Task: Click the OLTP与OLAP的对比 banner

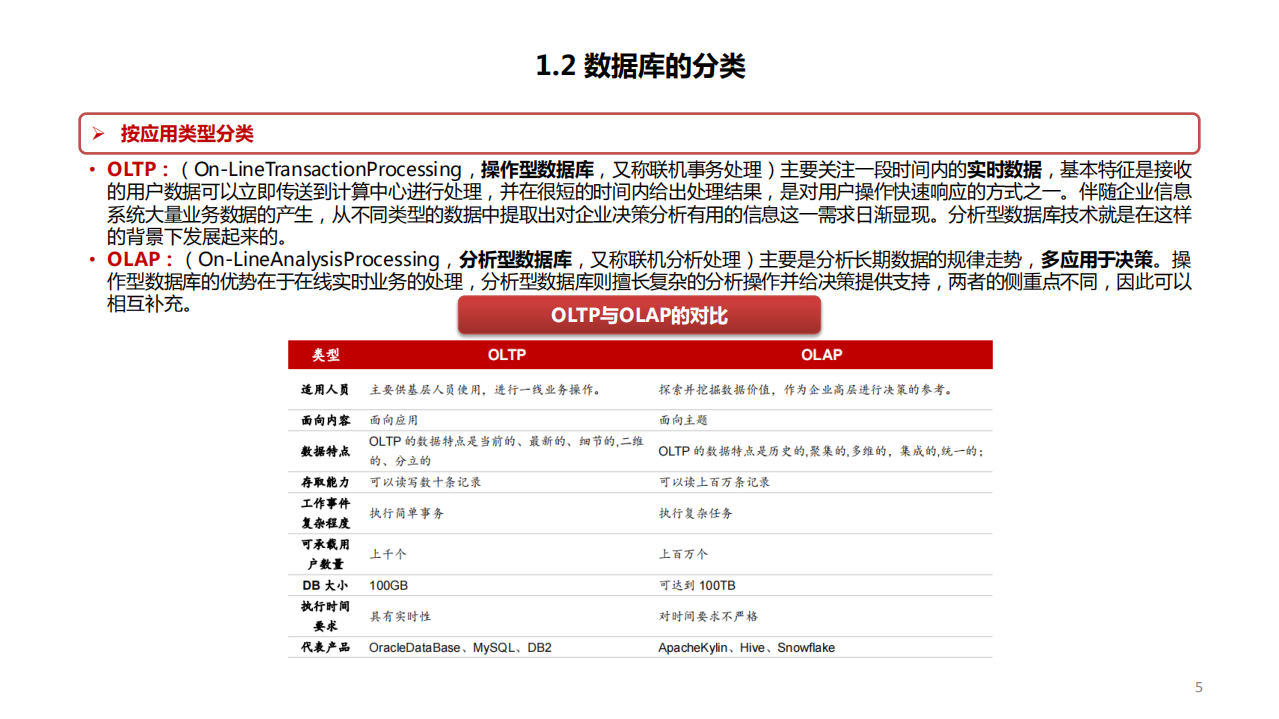Action: [x=639, y=315]
